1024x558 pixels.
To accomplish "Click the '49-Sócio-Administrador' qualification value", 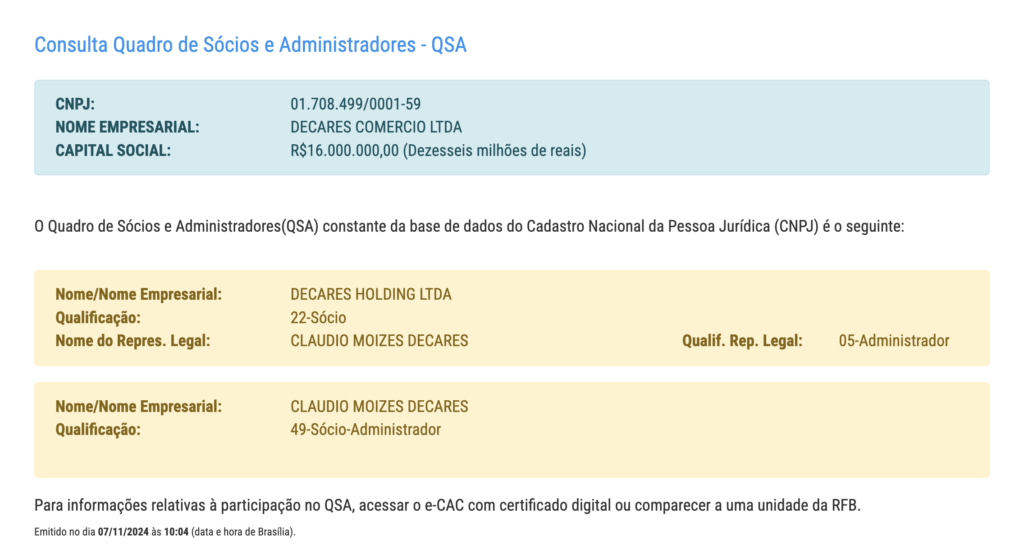I will pyautogui.click(x=365, y=430).
